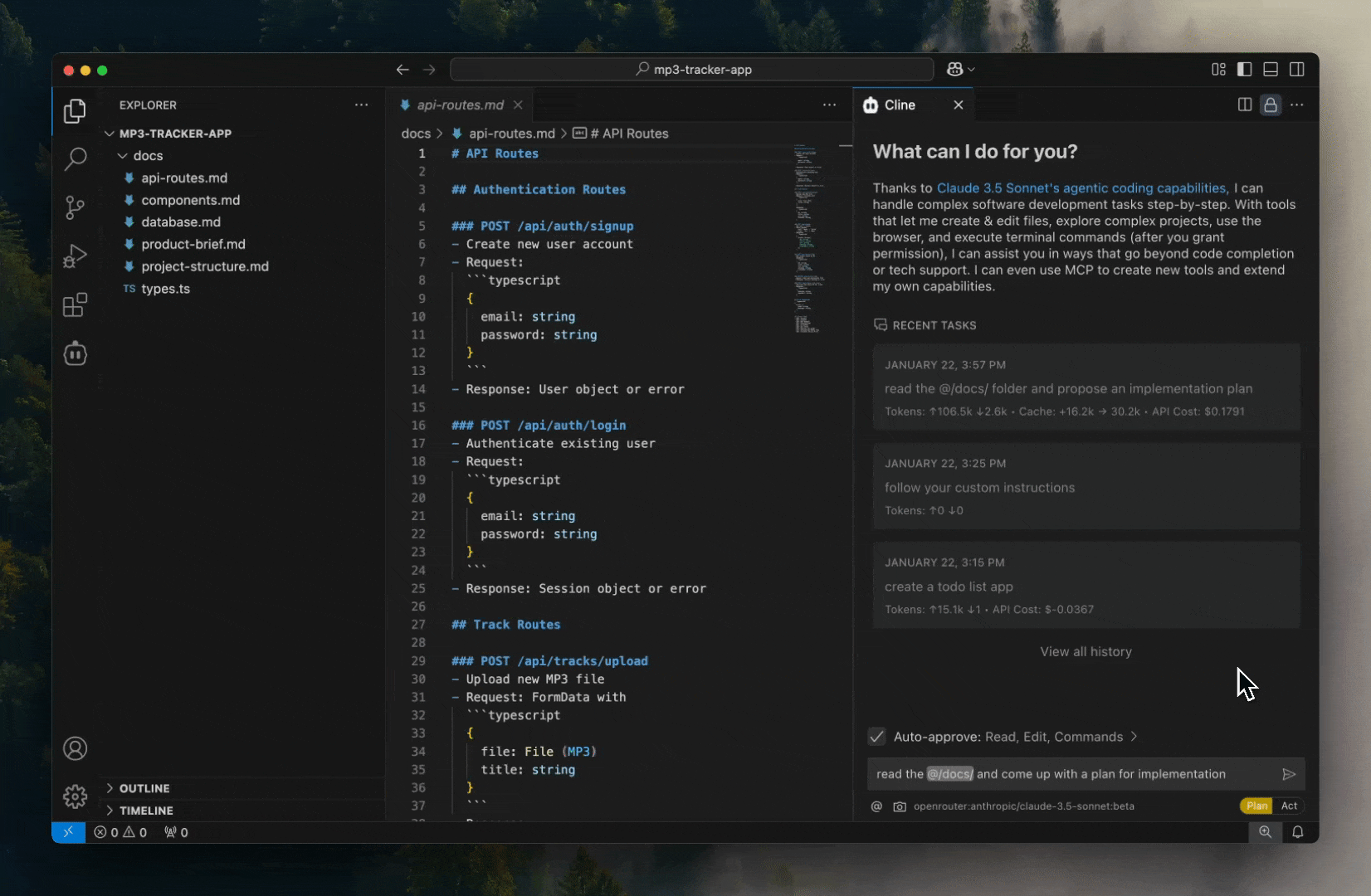Switch to Plan mode
This screenshot has width=1371, height=896.
(1256, 806)
